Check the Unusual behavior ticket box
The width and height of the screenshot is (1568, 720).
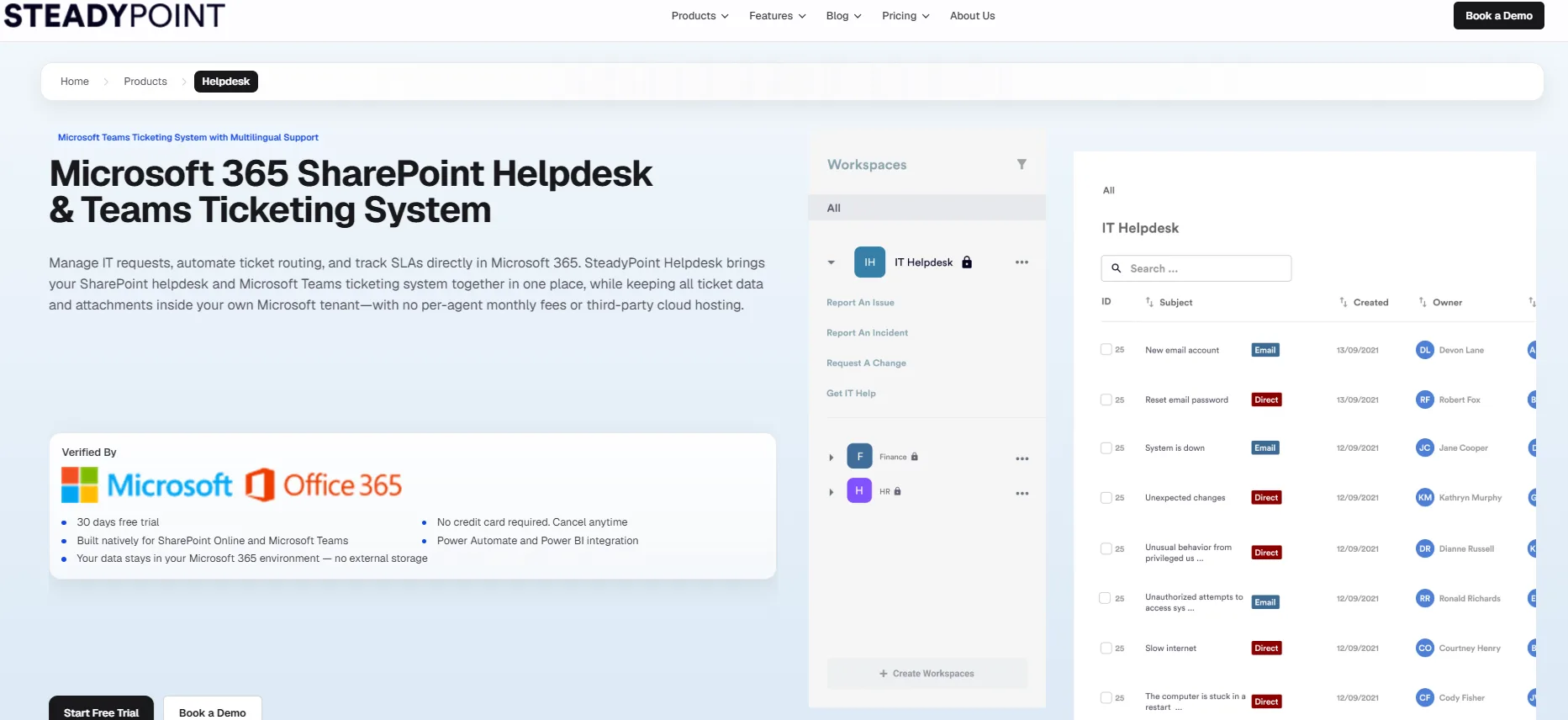pos(1106,548)
